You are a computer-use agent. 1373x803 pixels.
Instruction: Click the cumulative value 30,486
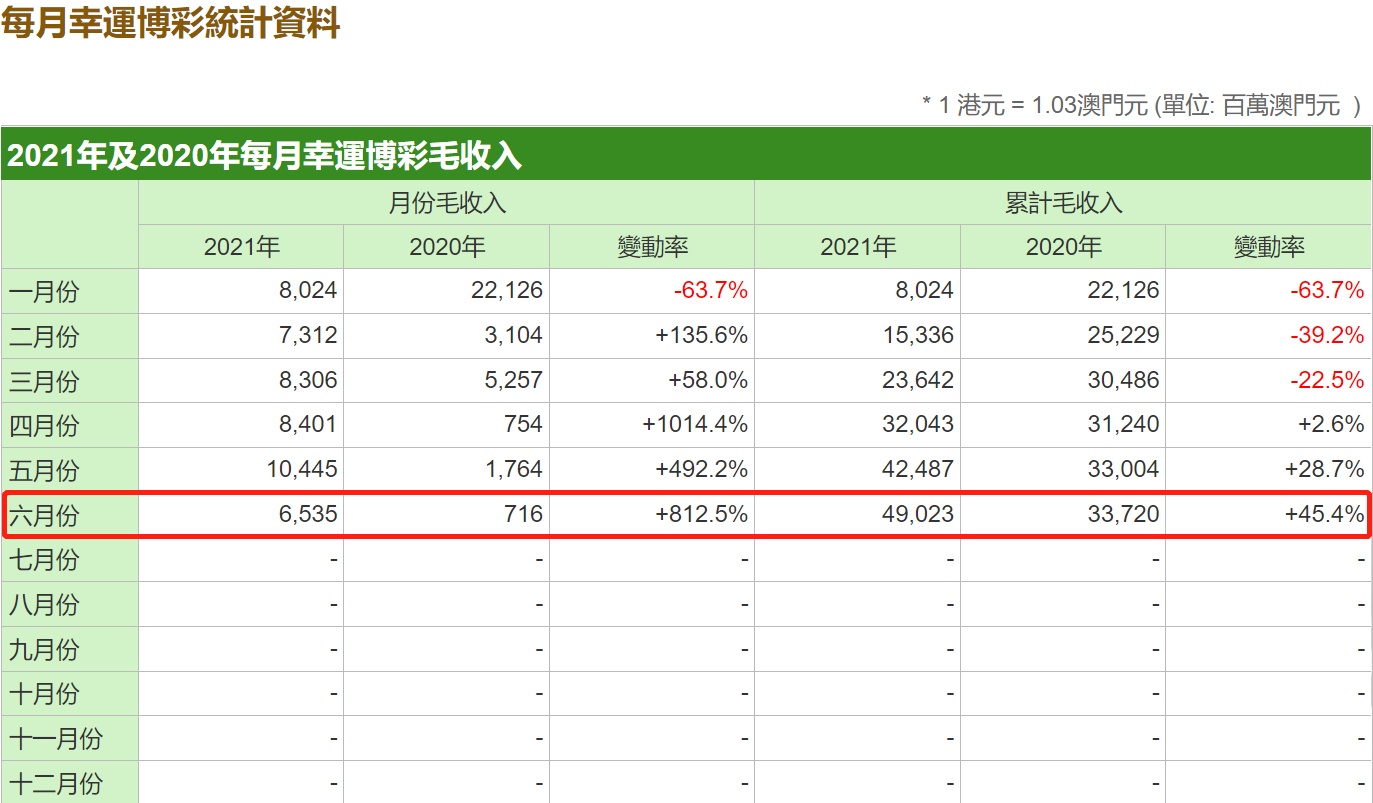[x=1124, y=380]
